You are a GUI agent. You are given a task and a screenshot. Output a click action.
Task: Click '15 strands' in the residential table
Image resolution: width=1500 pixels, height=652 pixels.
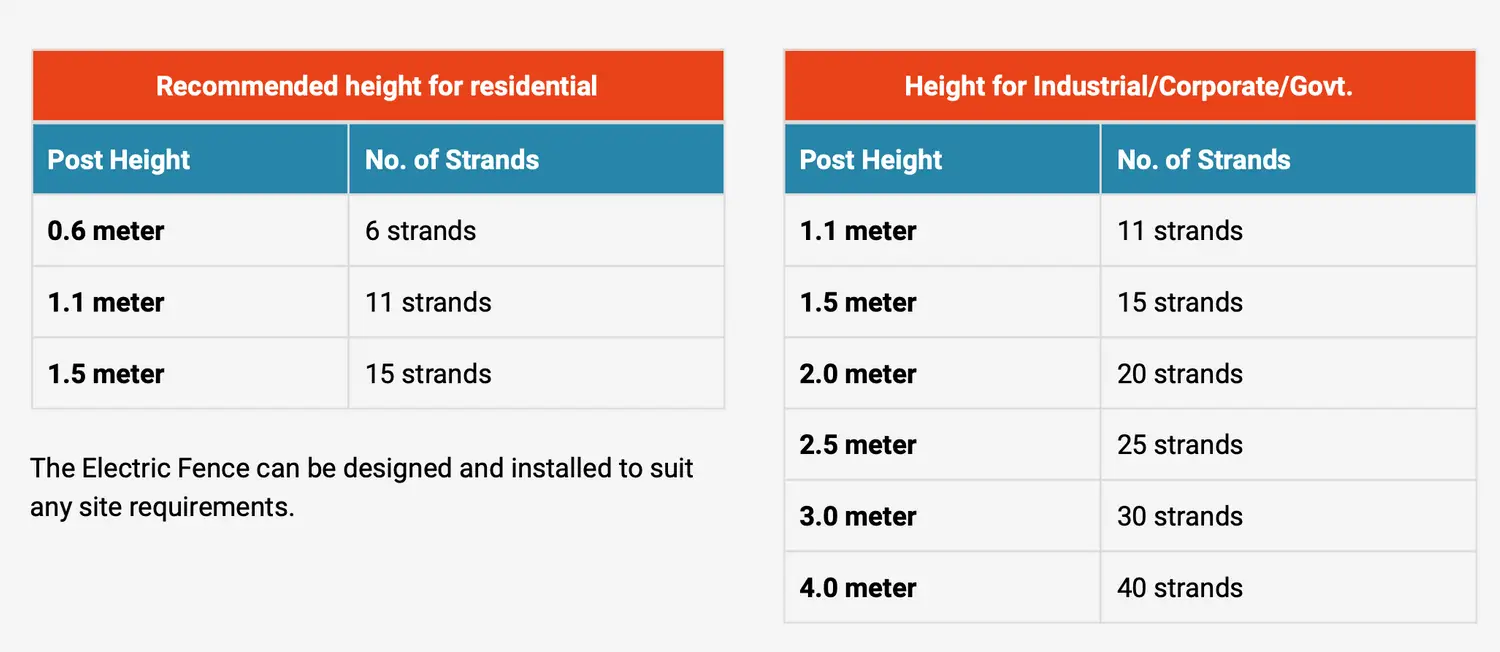pyautogui.click(x=428, y=374)
